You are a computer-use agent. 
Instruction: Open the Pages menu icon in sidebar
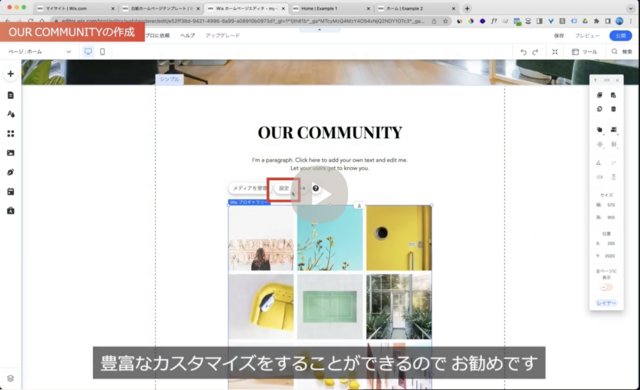pos(11,95)
